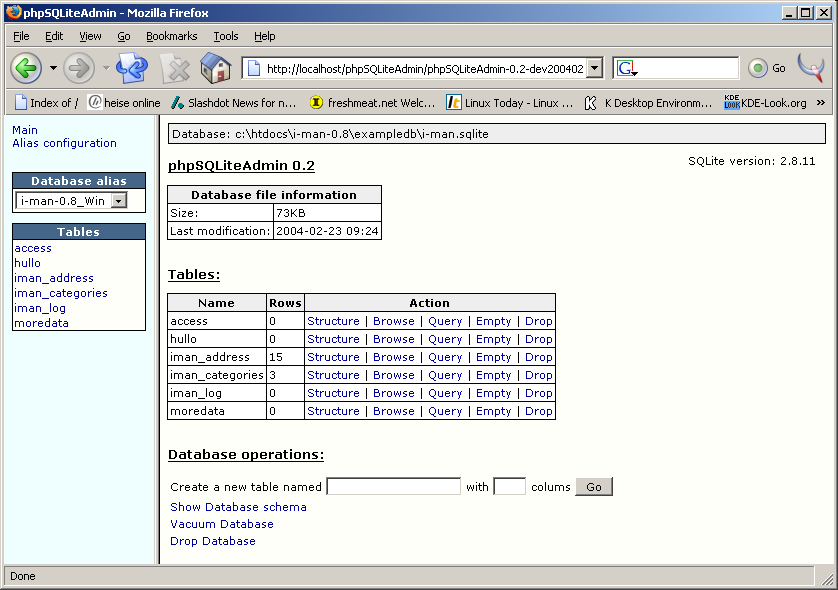
Task: Click Show Database schema
Action: coord(238,507)
